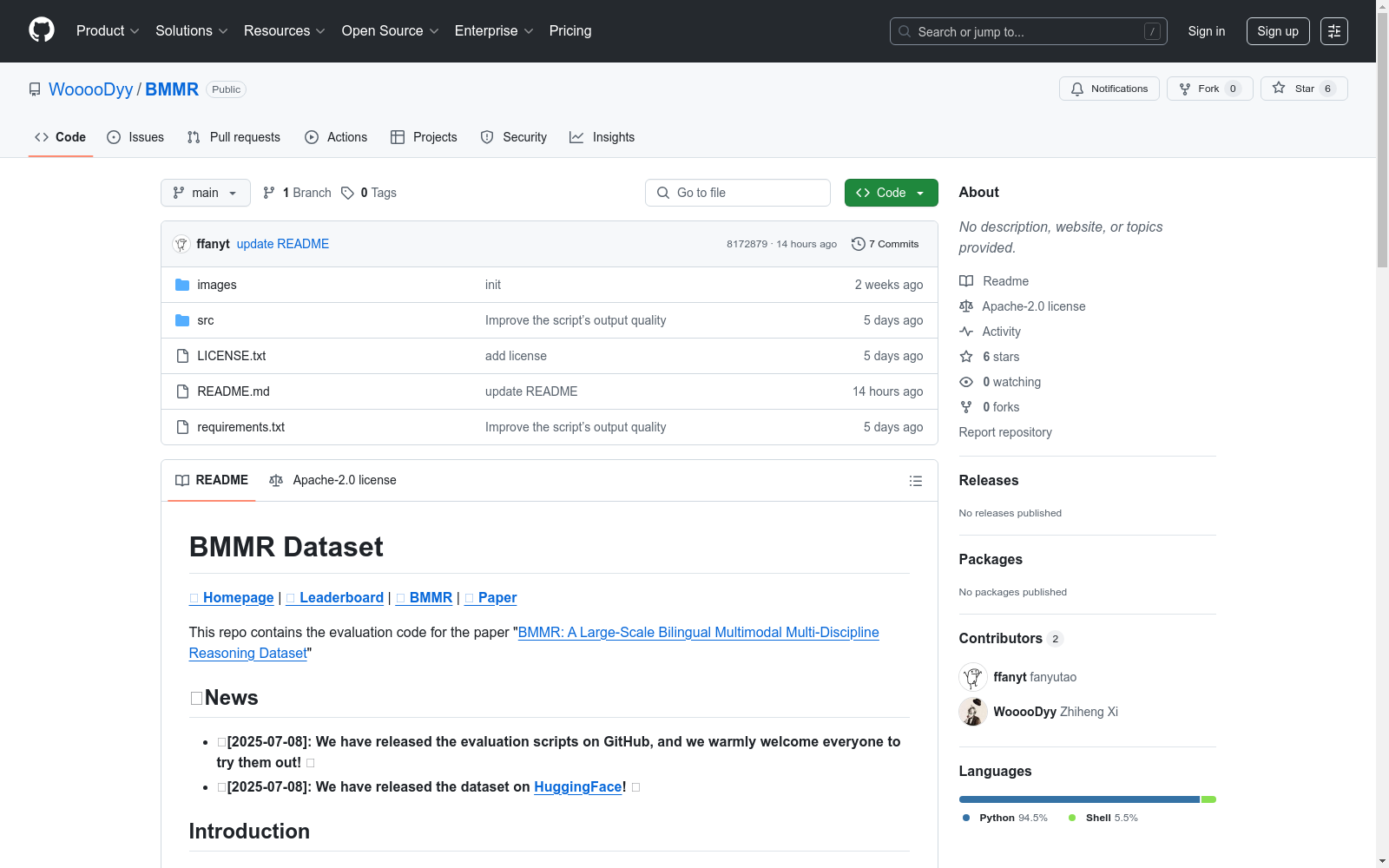This screenshot has height=868, width=1389.
Task: Click the Shell language bar segment
Action: coord(1208,799)
